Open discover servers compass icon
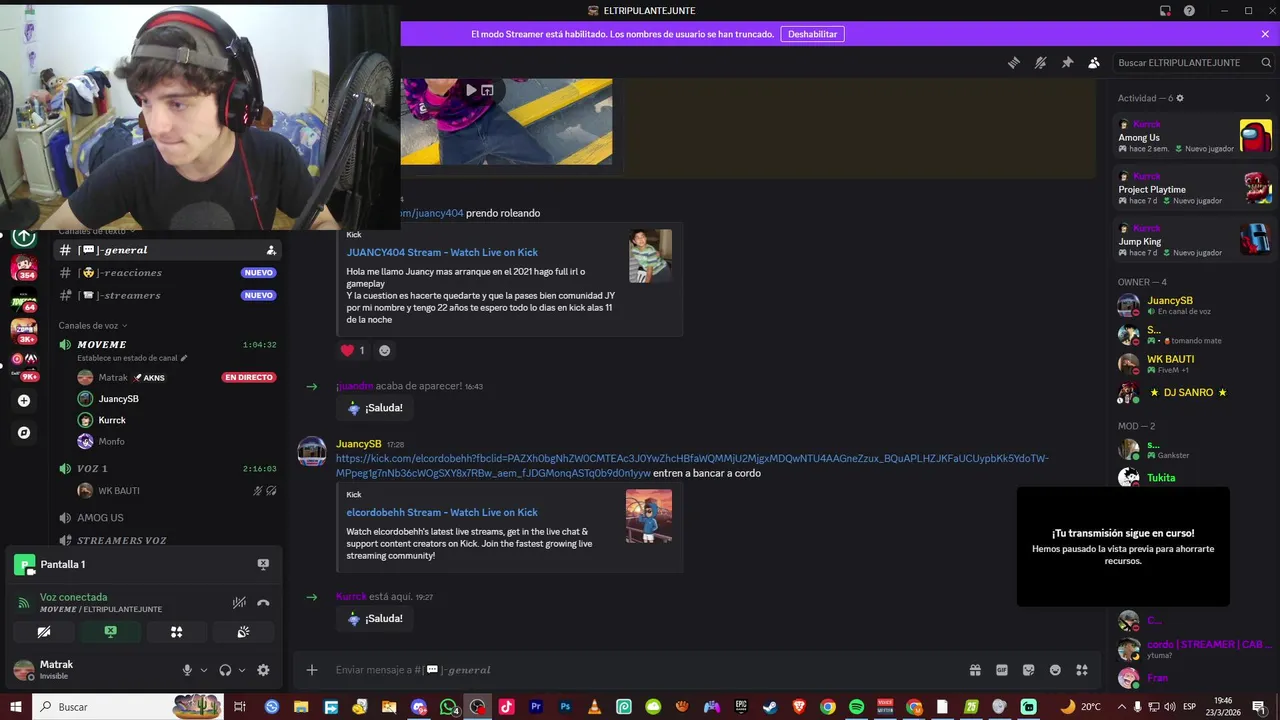1280x720 pixels. (x=24, y=433)
